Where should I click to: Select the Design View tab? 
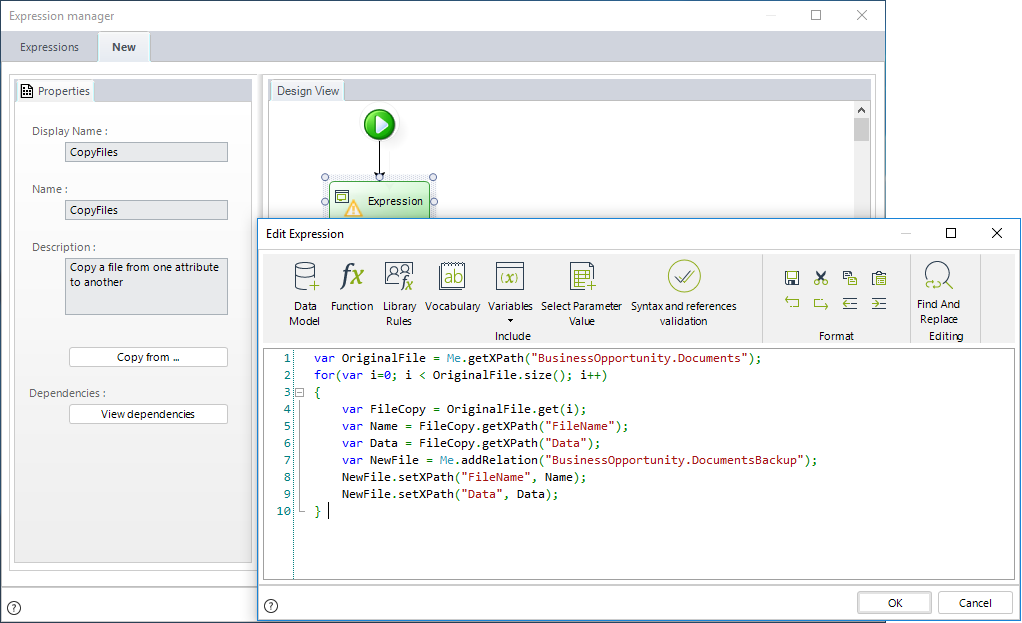[307, 91]
